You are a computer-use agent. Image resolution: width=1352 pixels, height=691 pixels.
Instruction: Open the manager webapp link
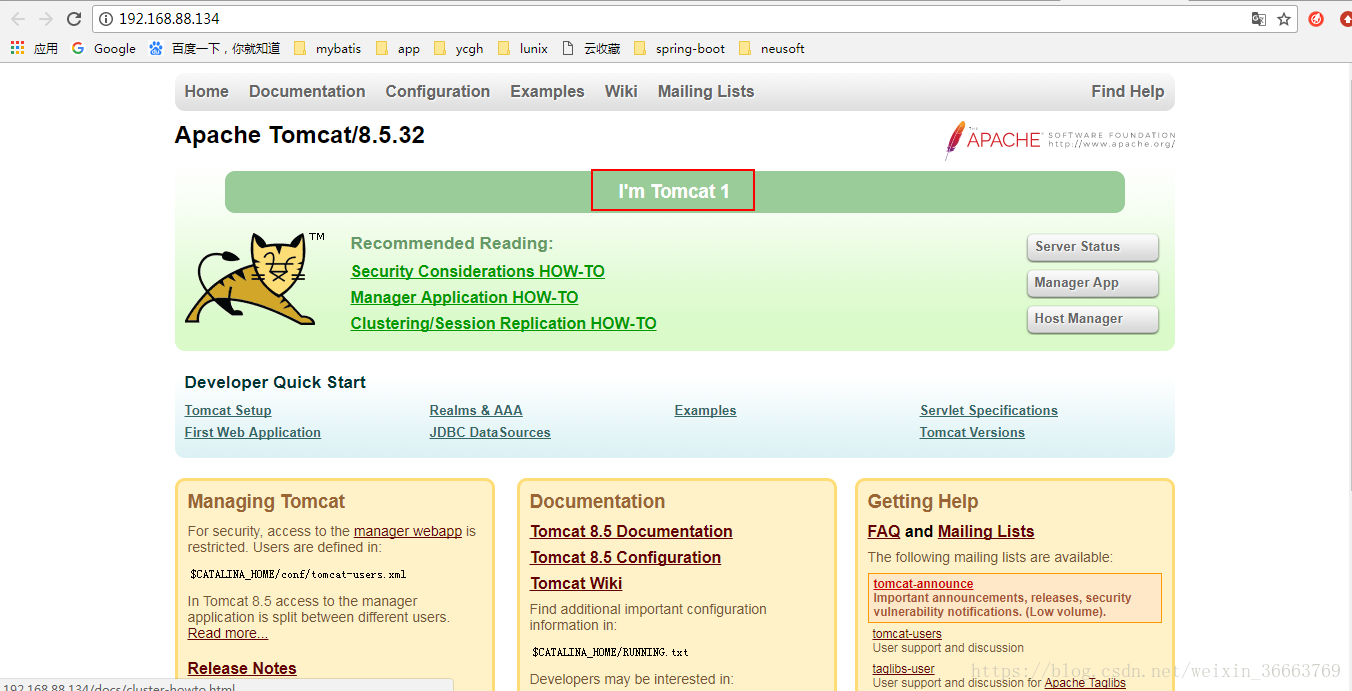coord(408,531)
